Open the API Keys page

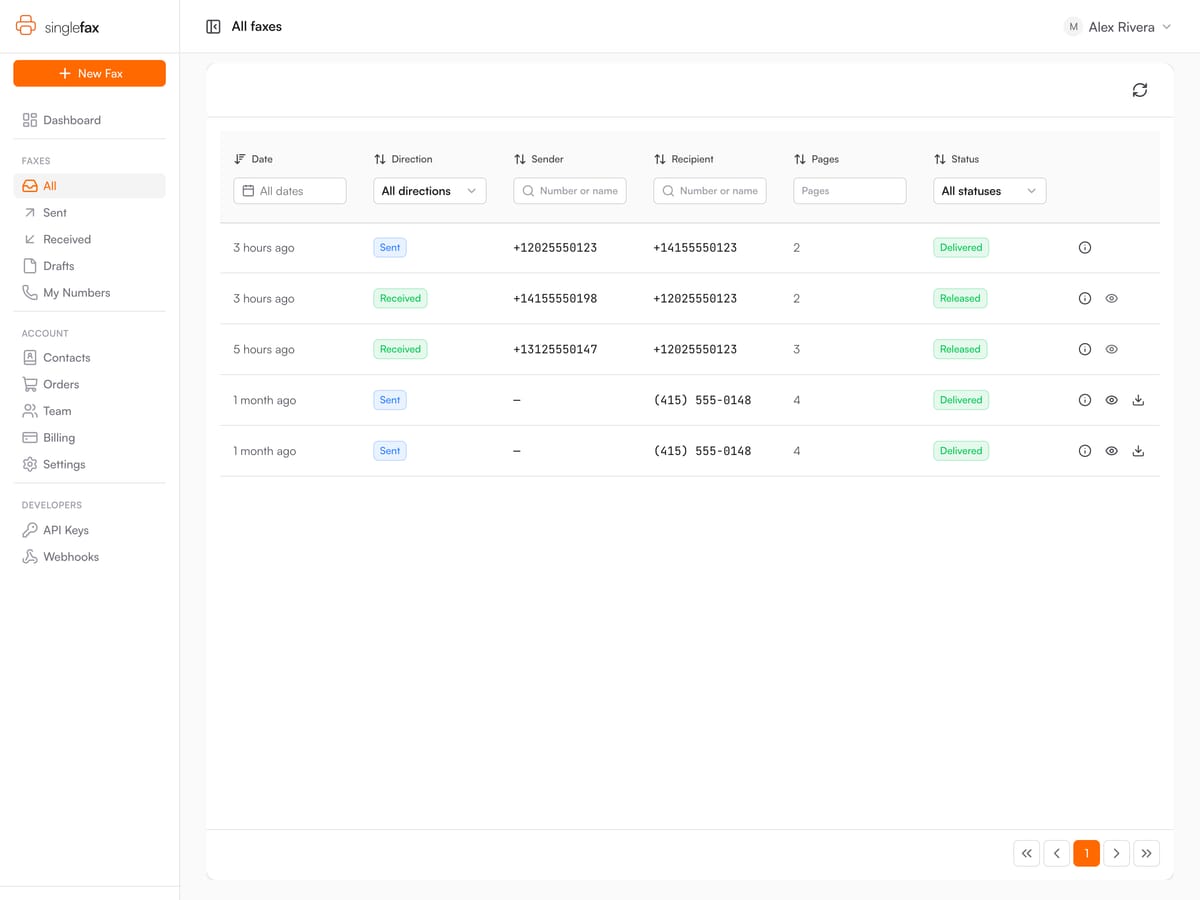click(89, 530)
